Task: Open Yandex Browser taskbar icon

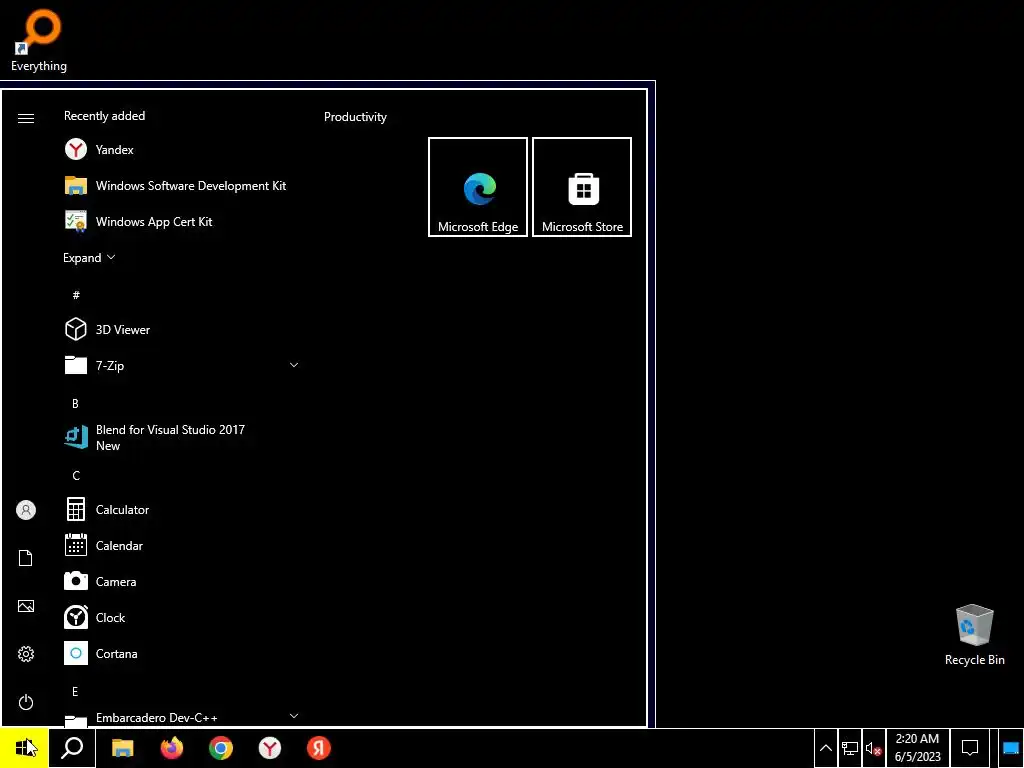Action: [x=270, y=748]
